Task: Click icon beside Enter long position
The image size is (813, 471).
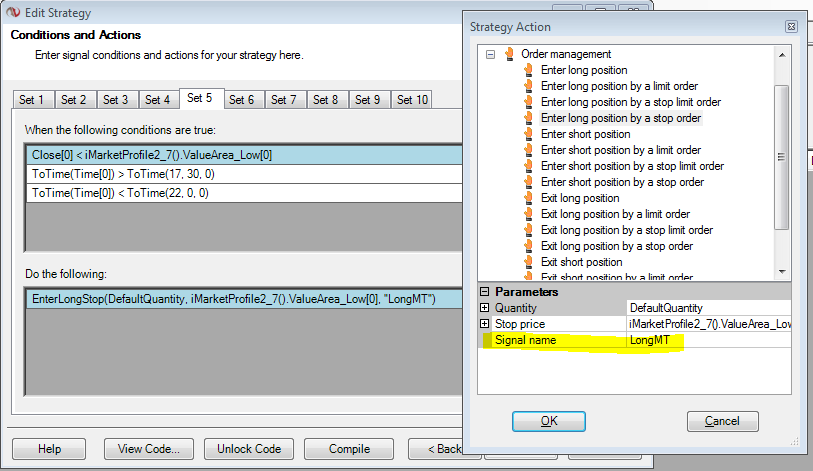Action: pos(528,70)
